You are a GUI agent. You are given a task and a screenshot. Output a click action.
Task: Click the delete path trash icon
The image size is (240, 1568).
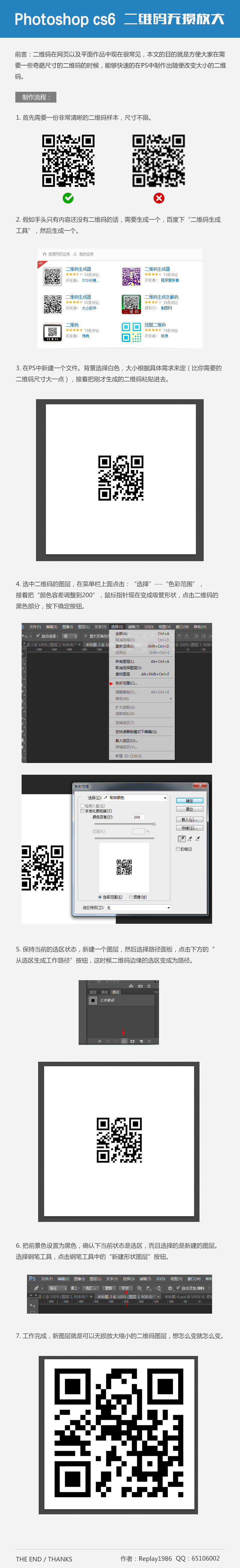pos(149,1041)
